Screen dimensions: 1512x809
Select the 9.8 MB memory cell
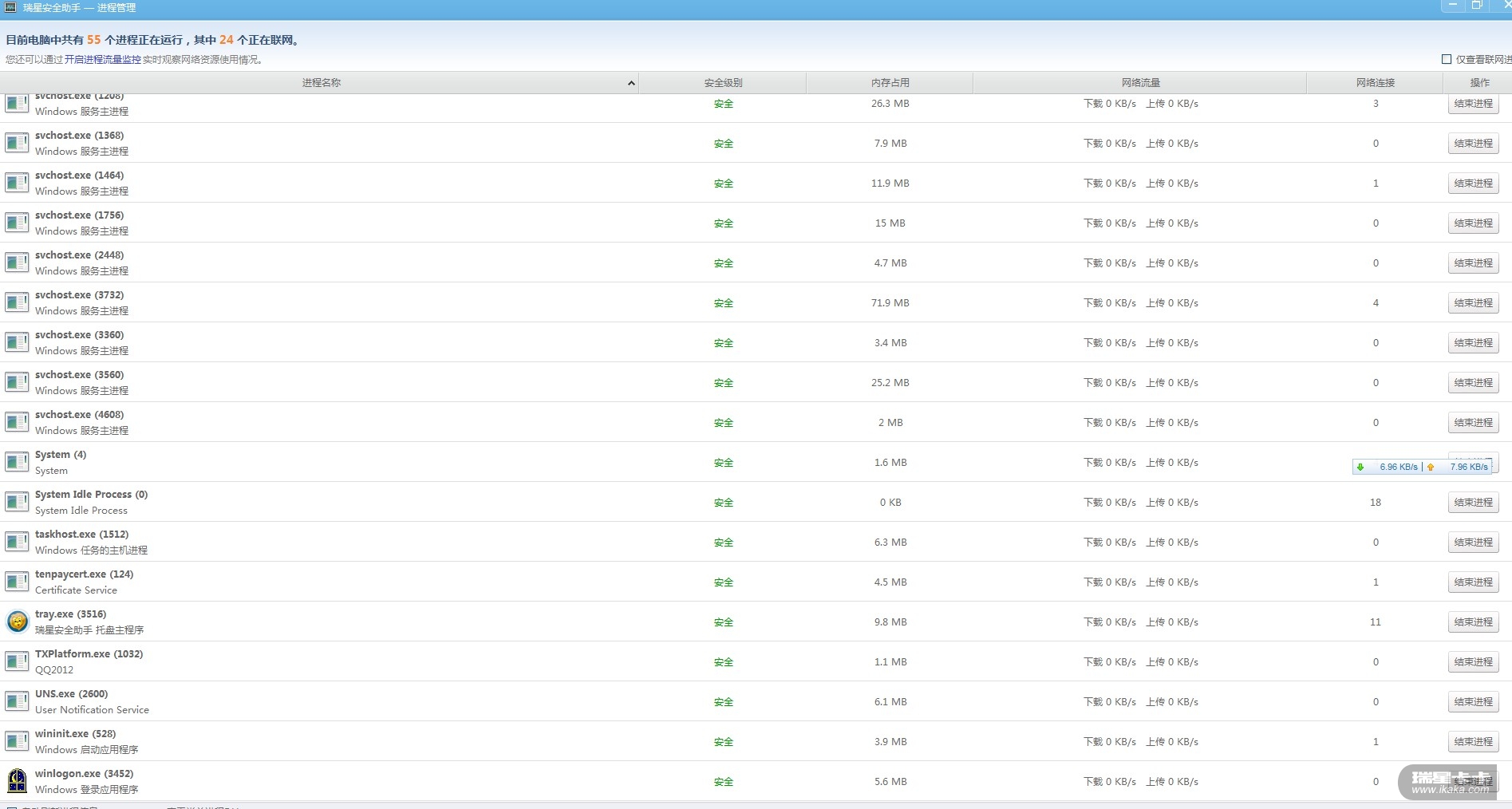890,622
